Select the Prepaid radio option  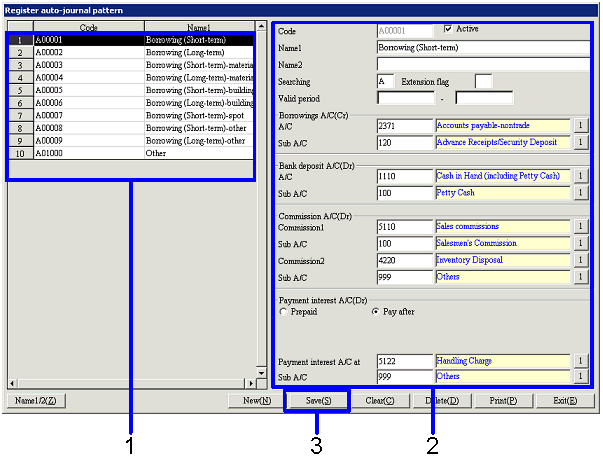(x=283, y=312)
